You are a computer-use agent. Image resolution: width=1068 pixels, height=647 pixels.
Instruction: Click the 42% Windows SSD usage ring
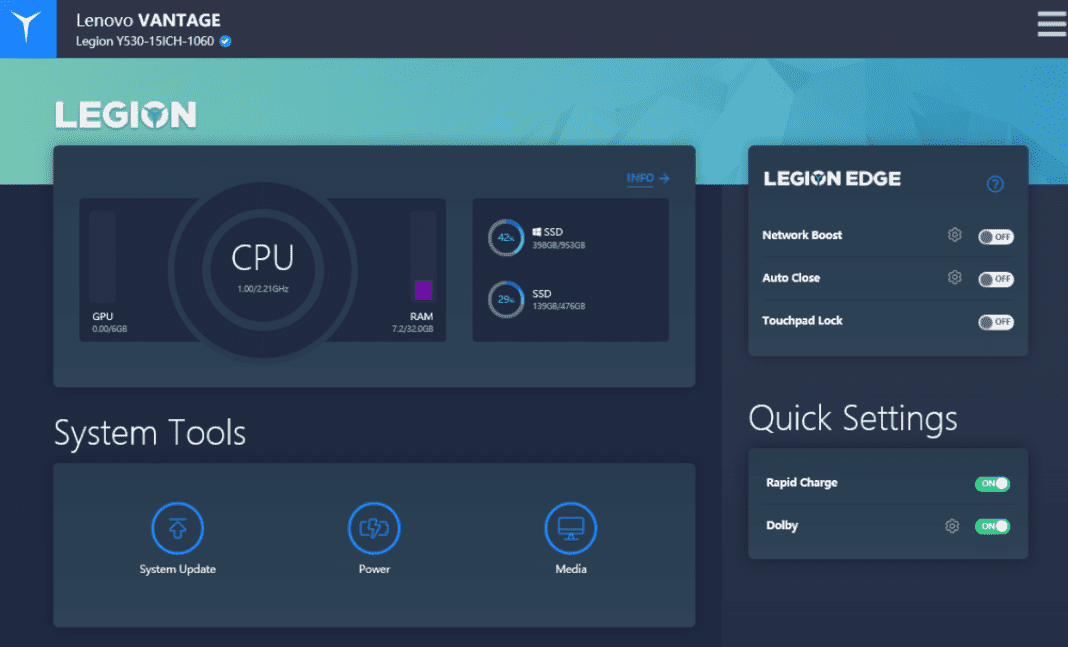tap(506, 238)
